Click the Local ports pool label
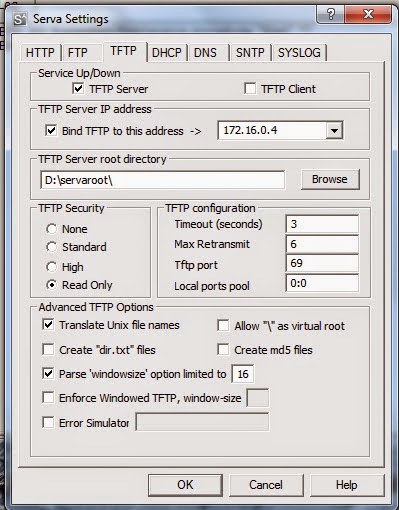399x510 pixels. click(x=212, y=286)
